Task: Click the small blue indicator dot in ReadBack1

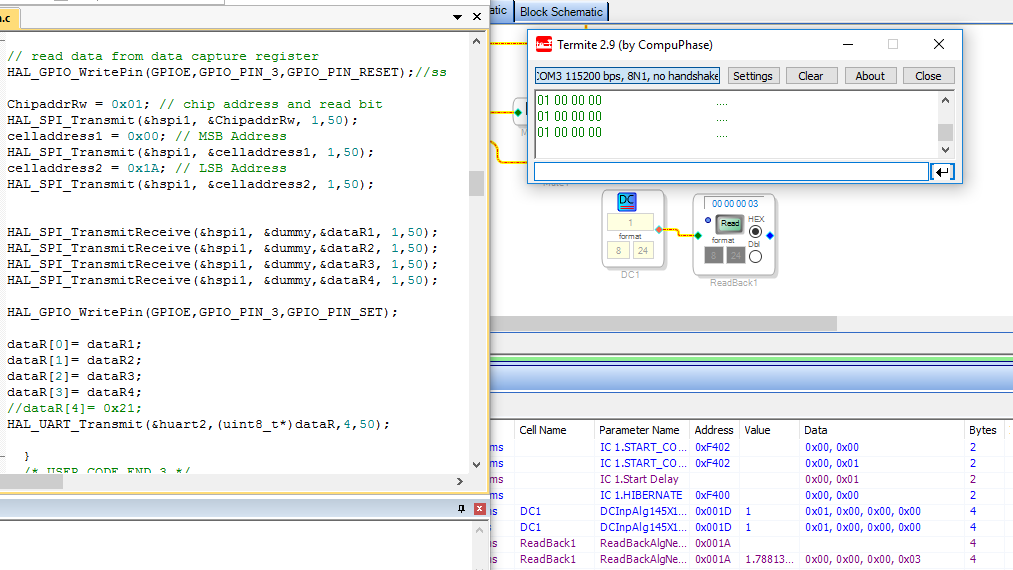Action: pyautogui.click(x=708, y=220)
